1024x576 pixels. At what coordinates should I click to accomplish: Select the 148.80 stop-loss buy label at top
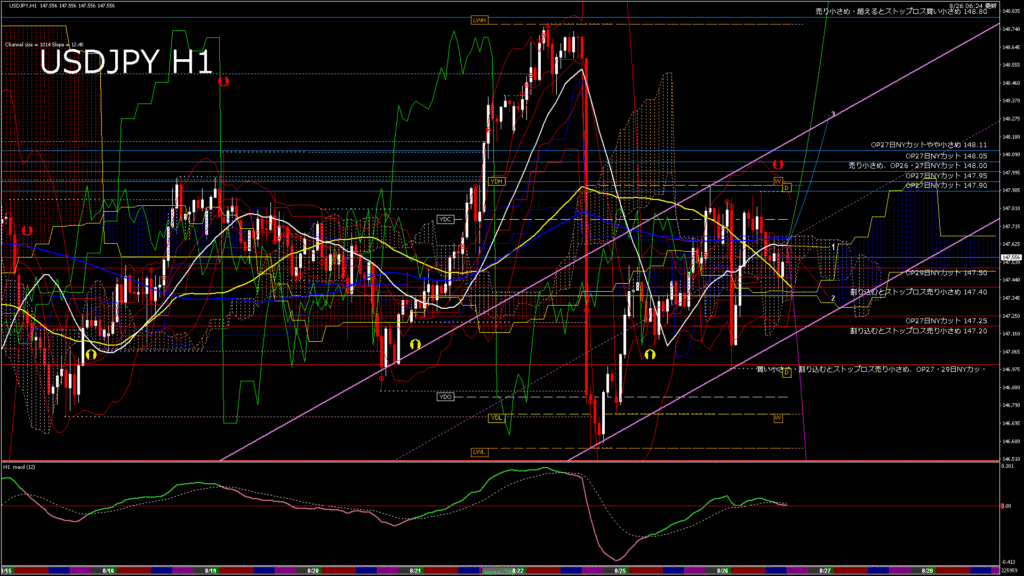901,11
